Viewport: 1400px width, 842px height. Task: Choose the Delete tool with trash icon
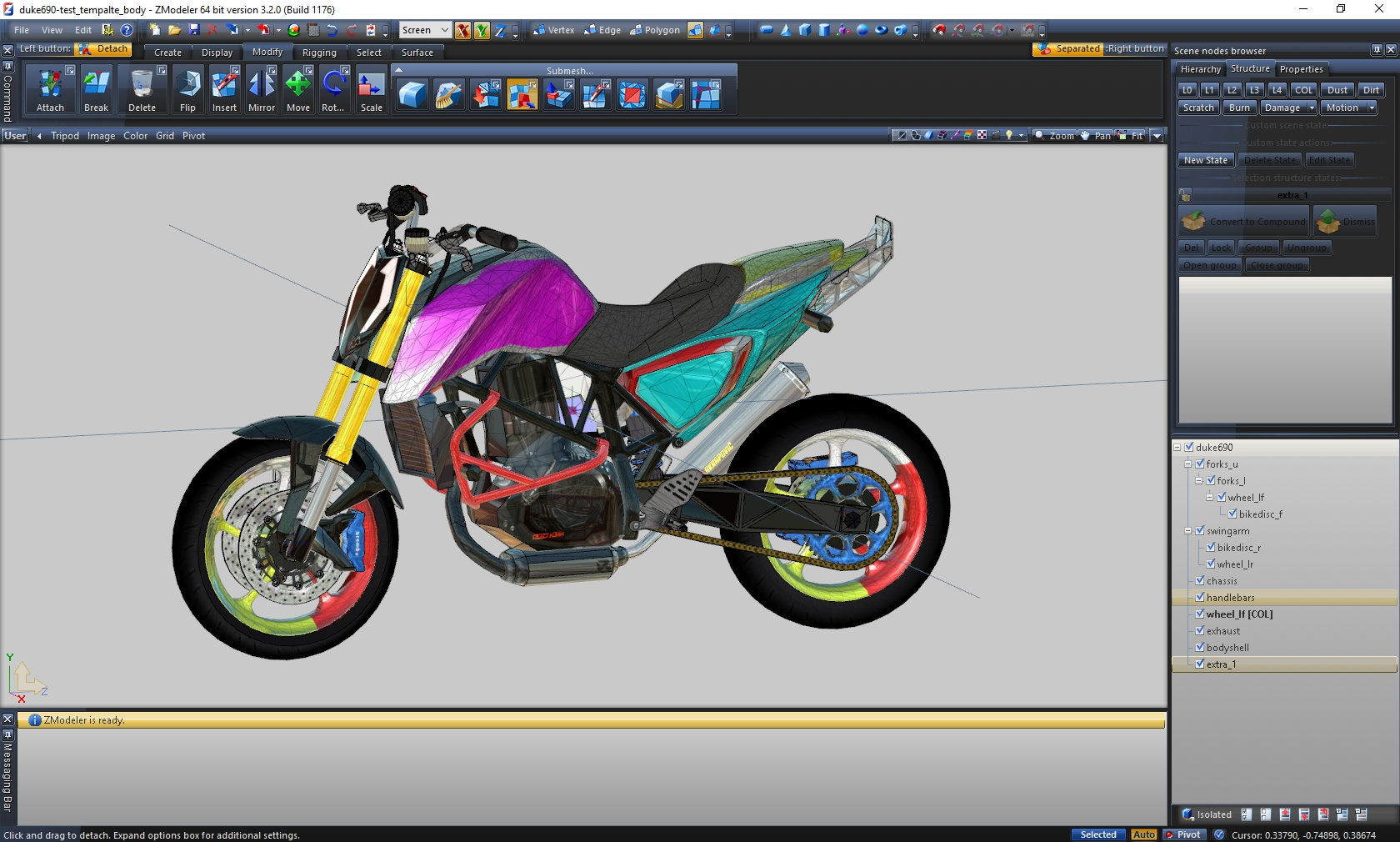(x=142, y=90)
